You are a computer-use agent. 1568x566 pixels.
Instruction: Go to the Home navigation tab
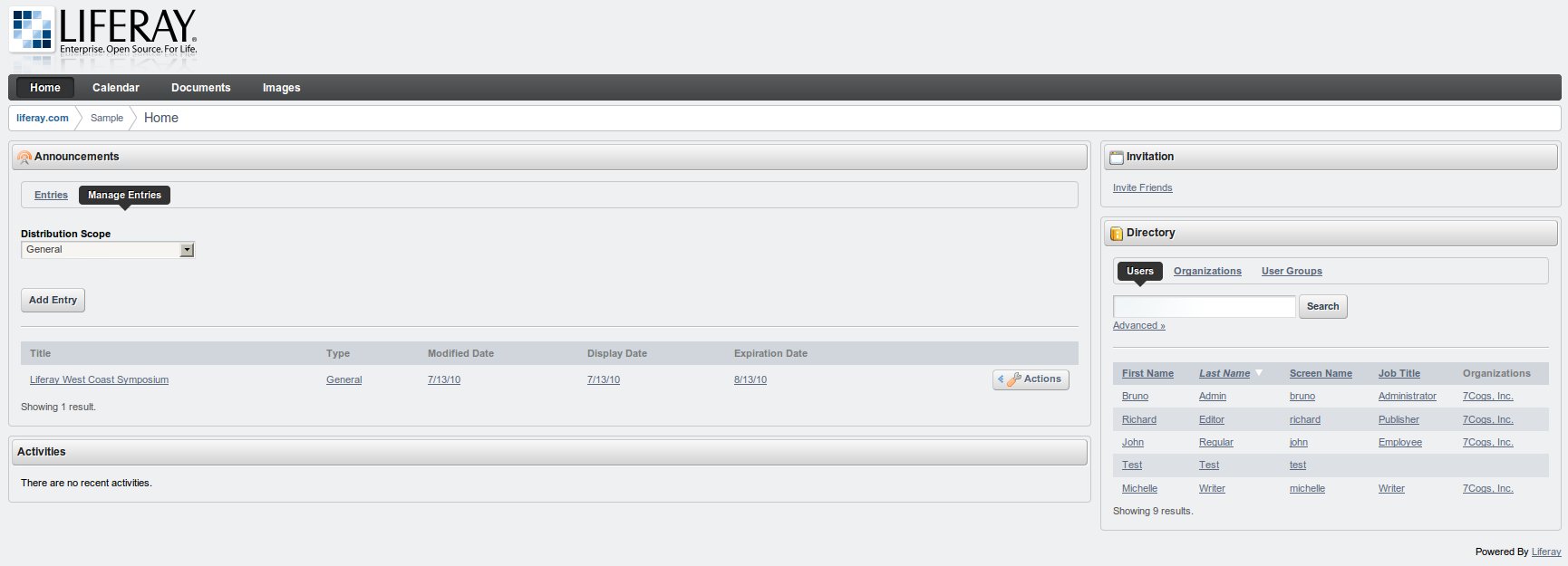[45, 88]
